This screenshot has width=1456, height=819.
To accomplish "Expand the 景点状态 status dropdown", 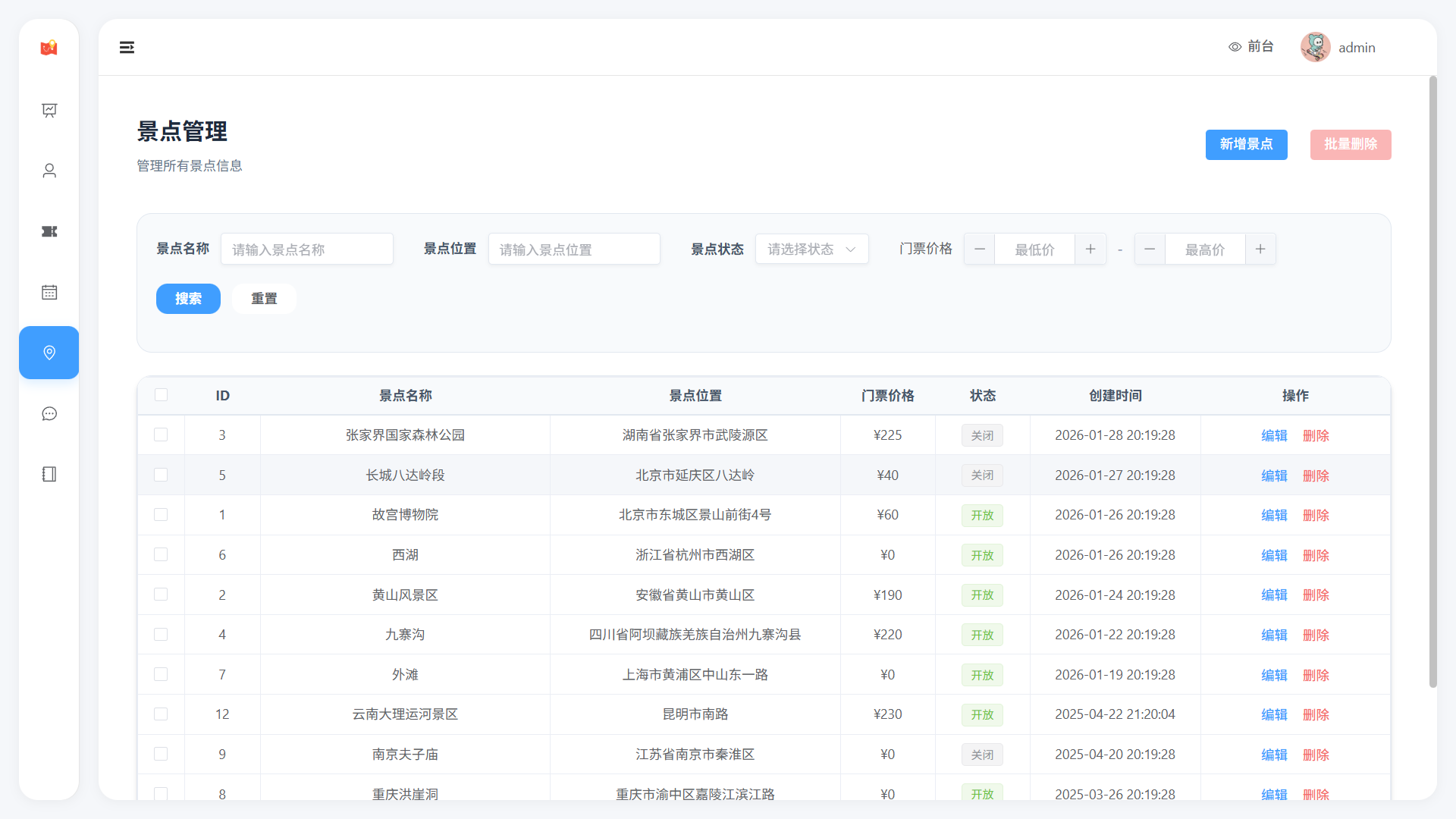I will pos(811,249).
